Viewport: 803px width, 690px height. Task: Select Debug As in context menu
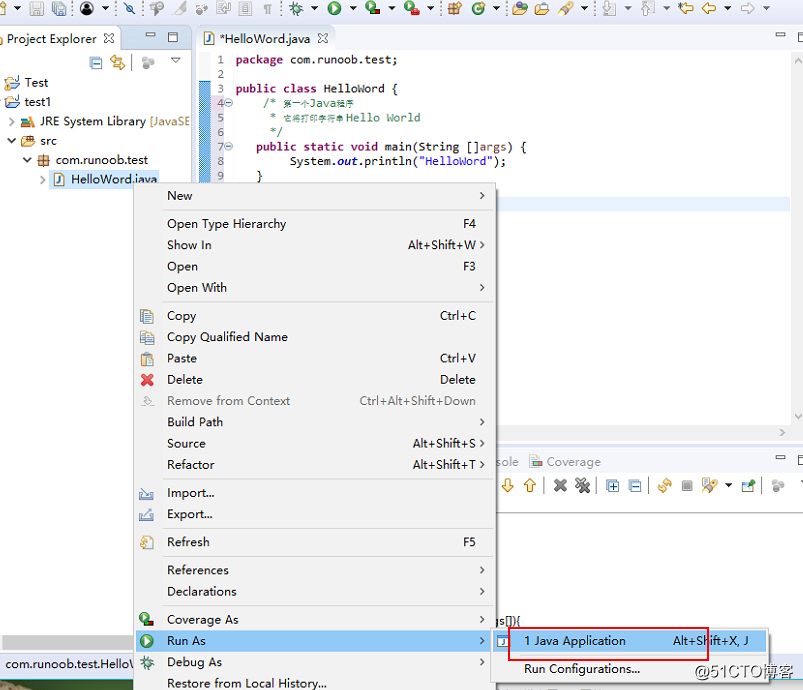pyautogui.click(x=315, y=662)
